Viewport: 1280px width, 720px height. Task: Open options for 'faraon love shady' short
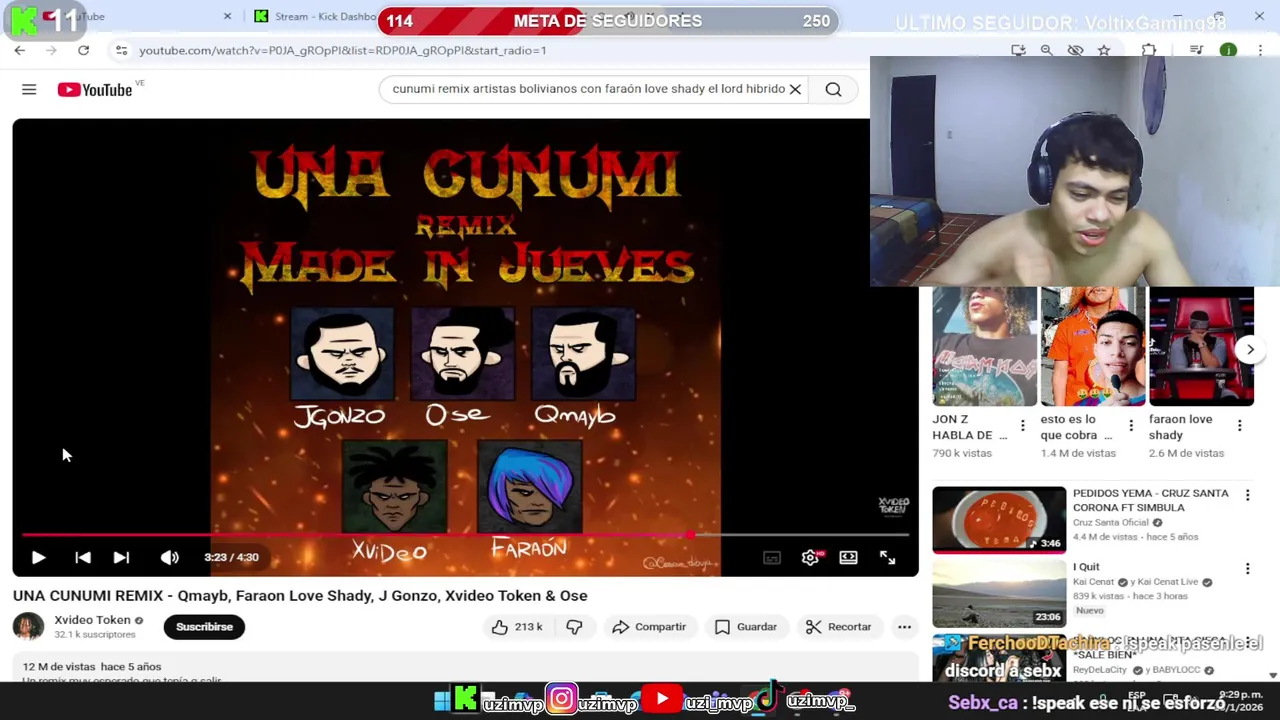tap(1239, 426)
